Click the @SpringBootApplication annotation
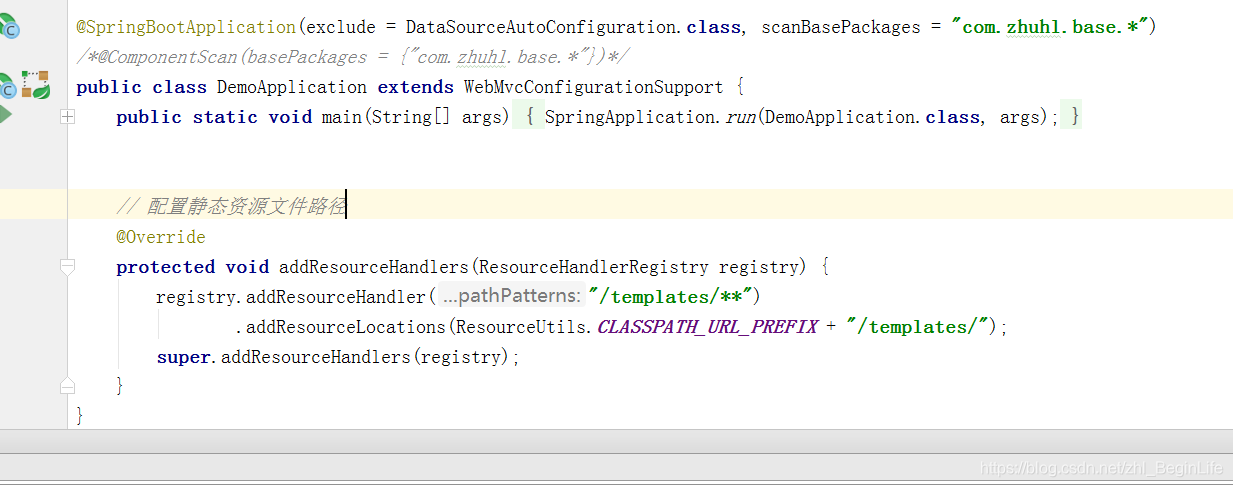Viewport: 1233px width, 487px height. pos(187,27)
